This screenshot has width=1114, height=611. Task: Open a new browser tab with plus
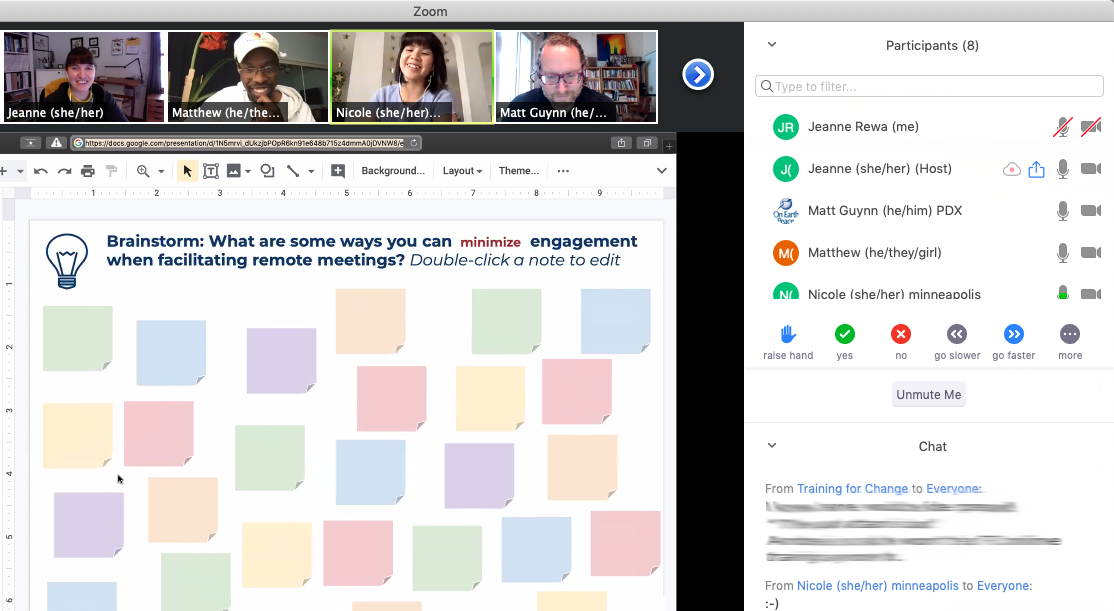669,146
